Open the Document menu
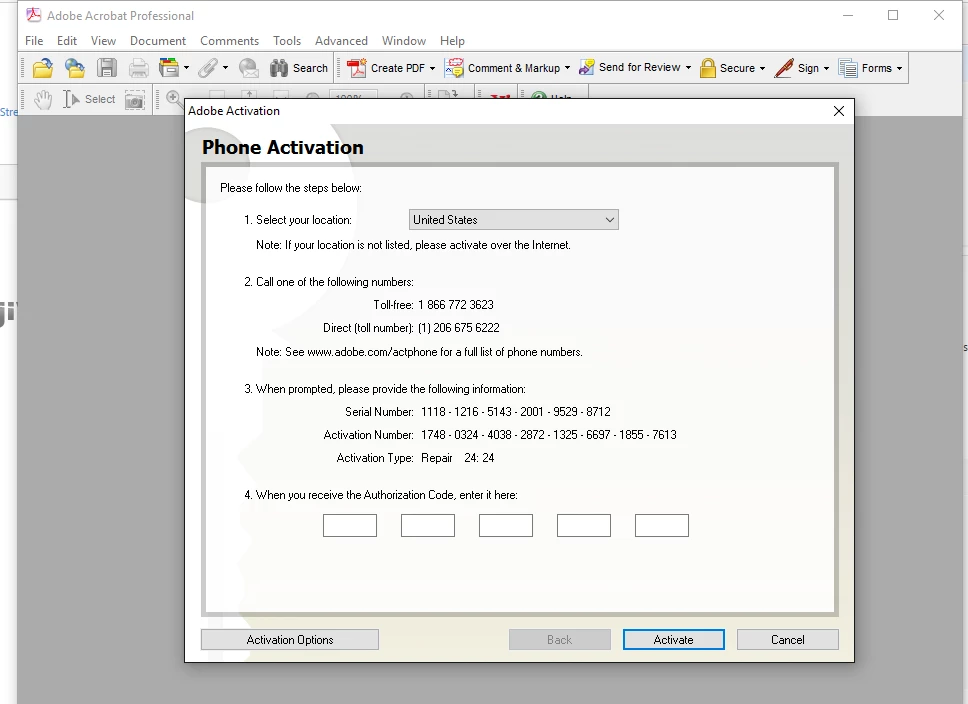This screenshot has width=968, height=704. [157, 41]
